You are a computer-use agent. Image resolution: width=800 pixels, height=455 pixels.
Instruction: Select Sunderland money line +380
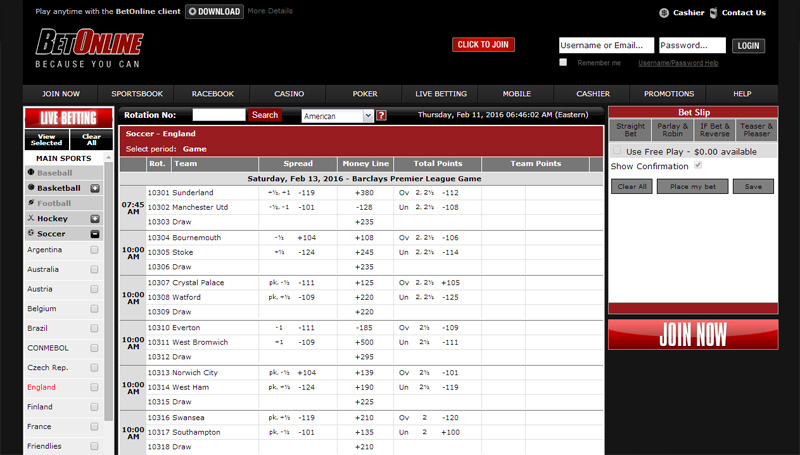coord(364,193)
